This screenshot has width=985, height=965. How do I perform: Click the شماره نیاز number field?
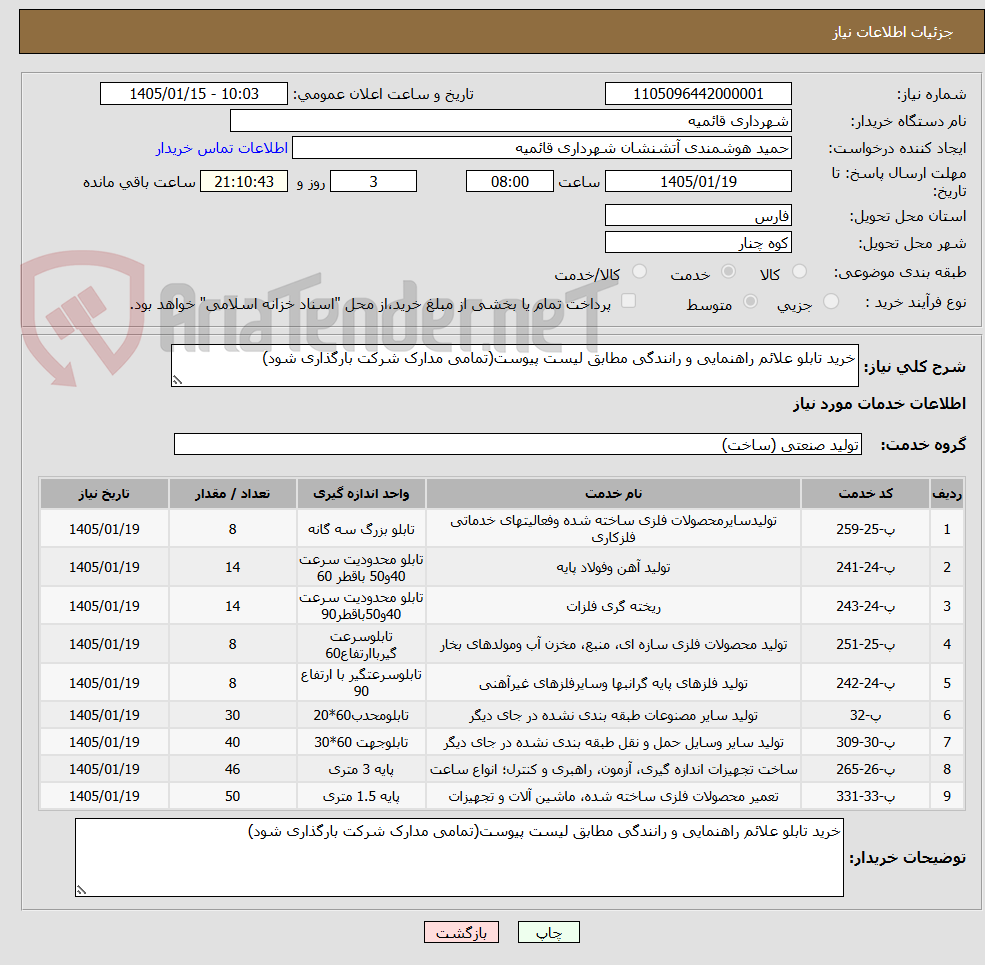click(x=698, y=94)
